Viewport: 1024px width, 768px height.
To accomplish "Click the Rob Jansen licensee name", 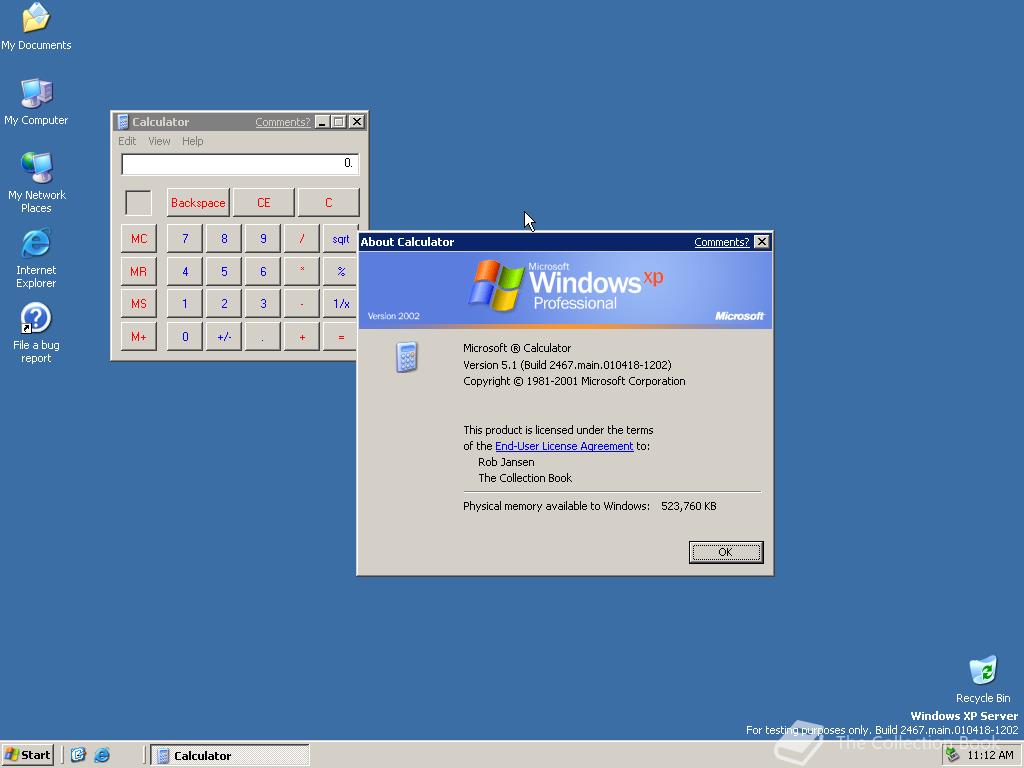I will tap(506, 462).
